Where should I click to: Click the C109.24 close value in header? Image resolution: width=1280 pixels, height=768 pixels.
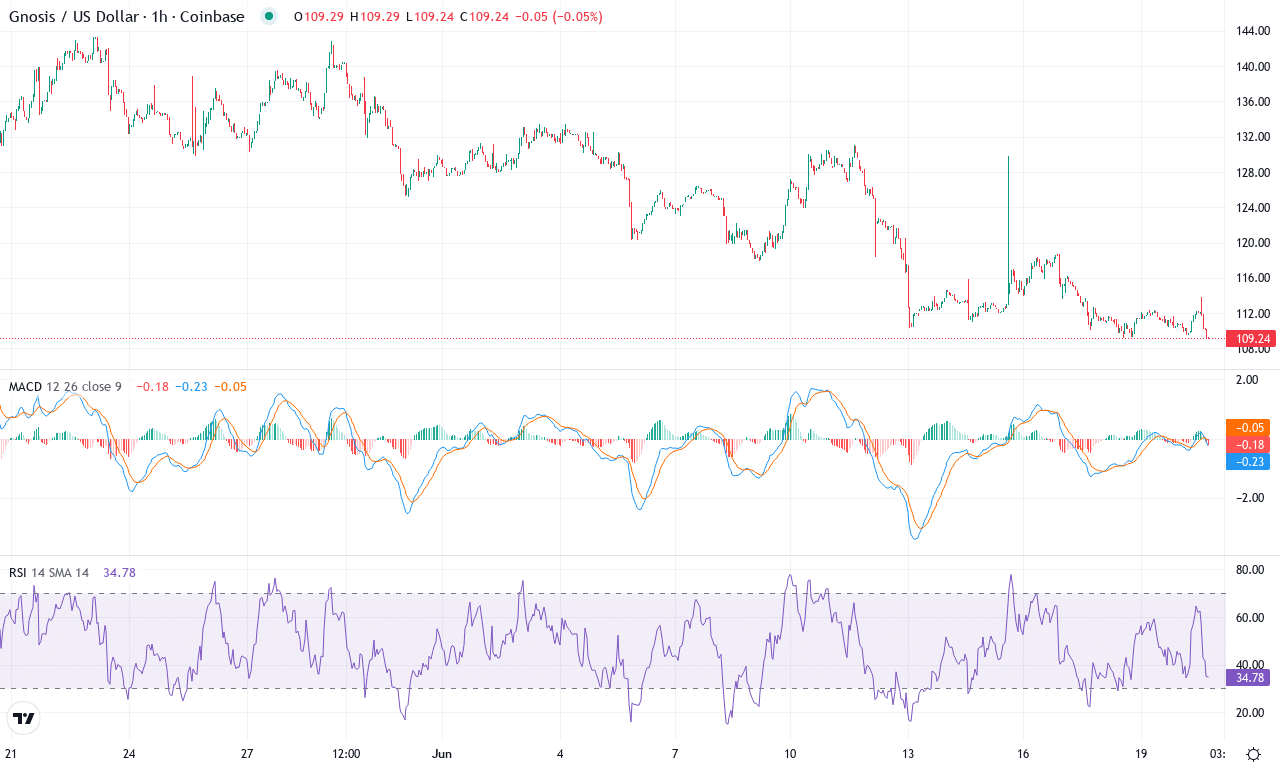click(485, 17)
